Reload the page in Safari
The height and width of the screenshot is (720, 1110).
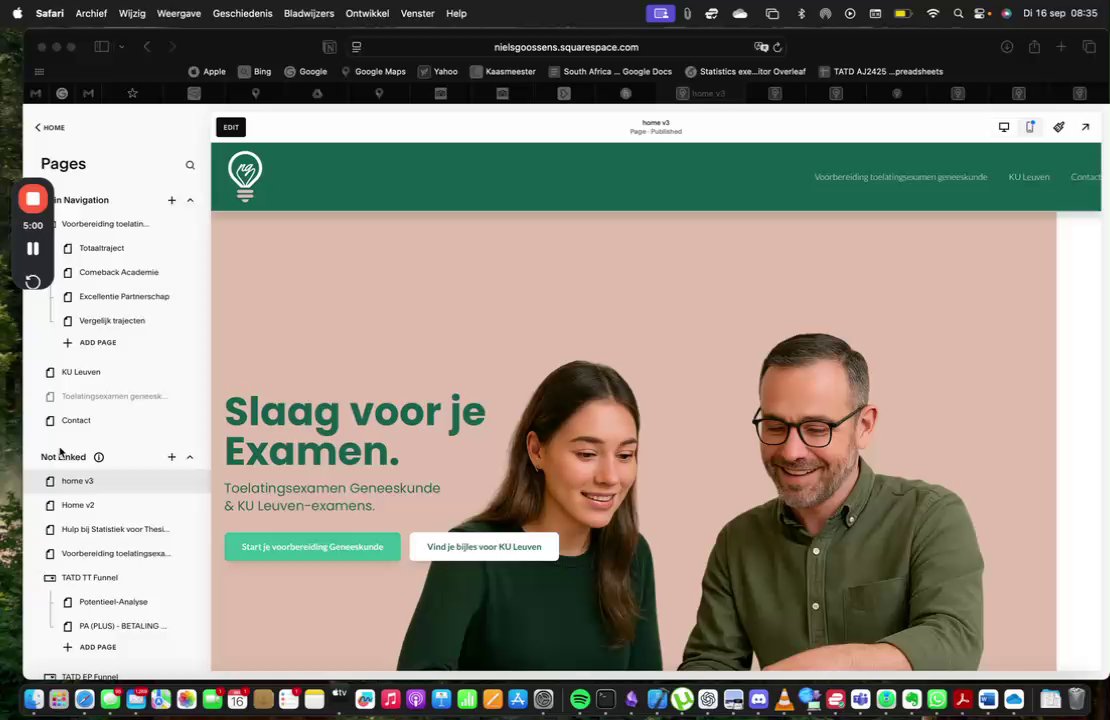point(777,47)
